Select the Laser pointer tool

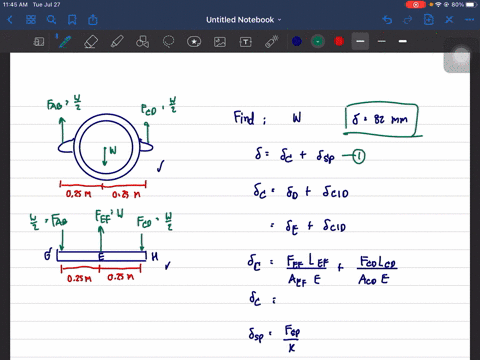pyautogui.click(x=272, y=42)
